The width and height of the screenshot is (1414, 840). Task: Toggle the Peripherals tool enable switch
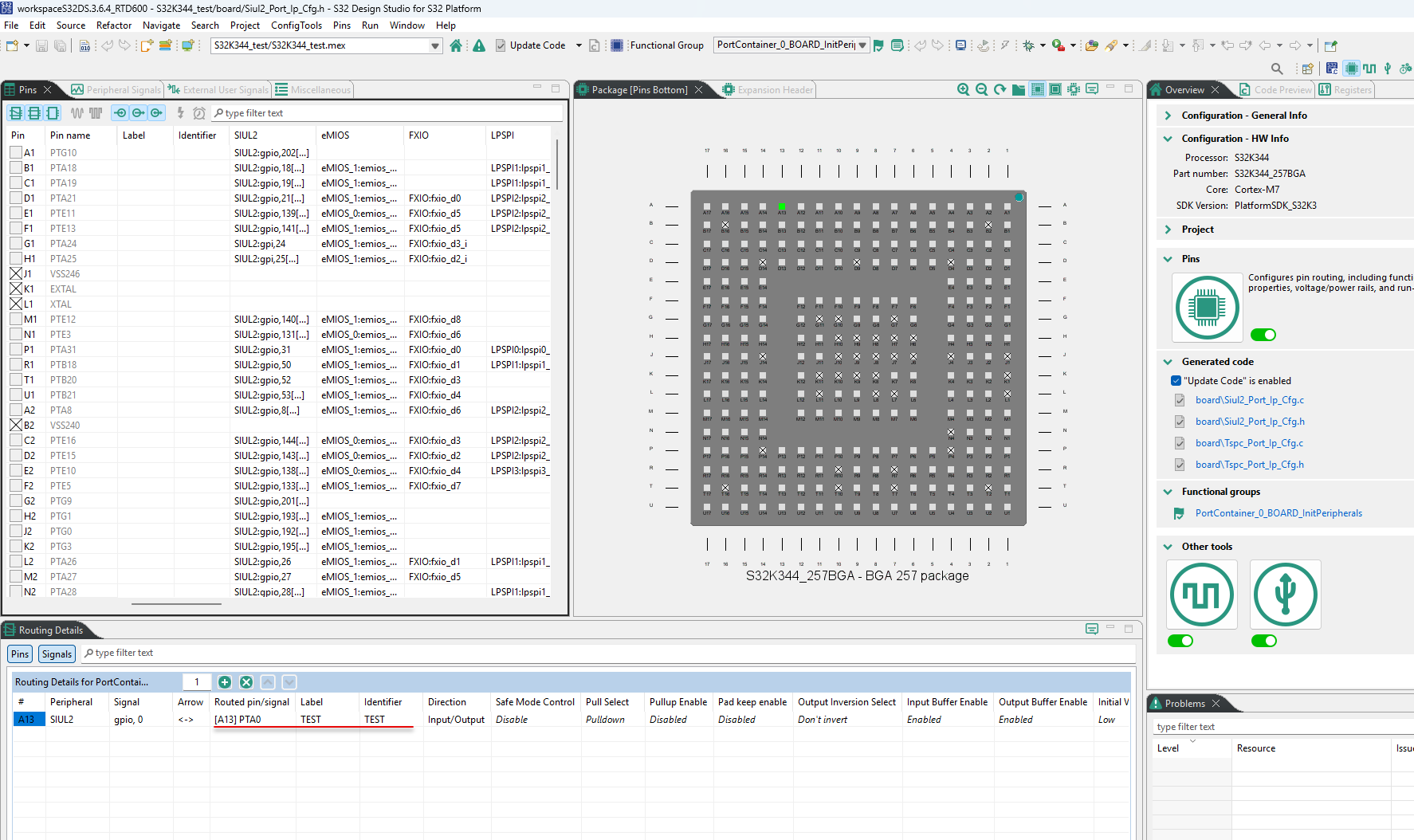click(1264, 641)
